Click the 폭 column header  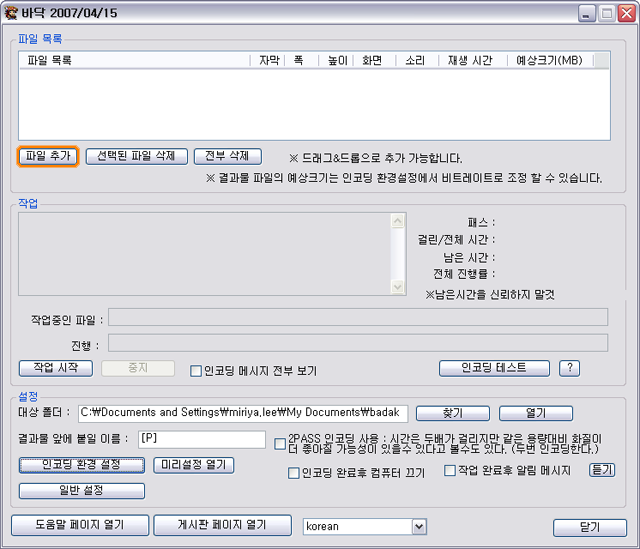tap(302, 60)
